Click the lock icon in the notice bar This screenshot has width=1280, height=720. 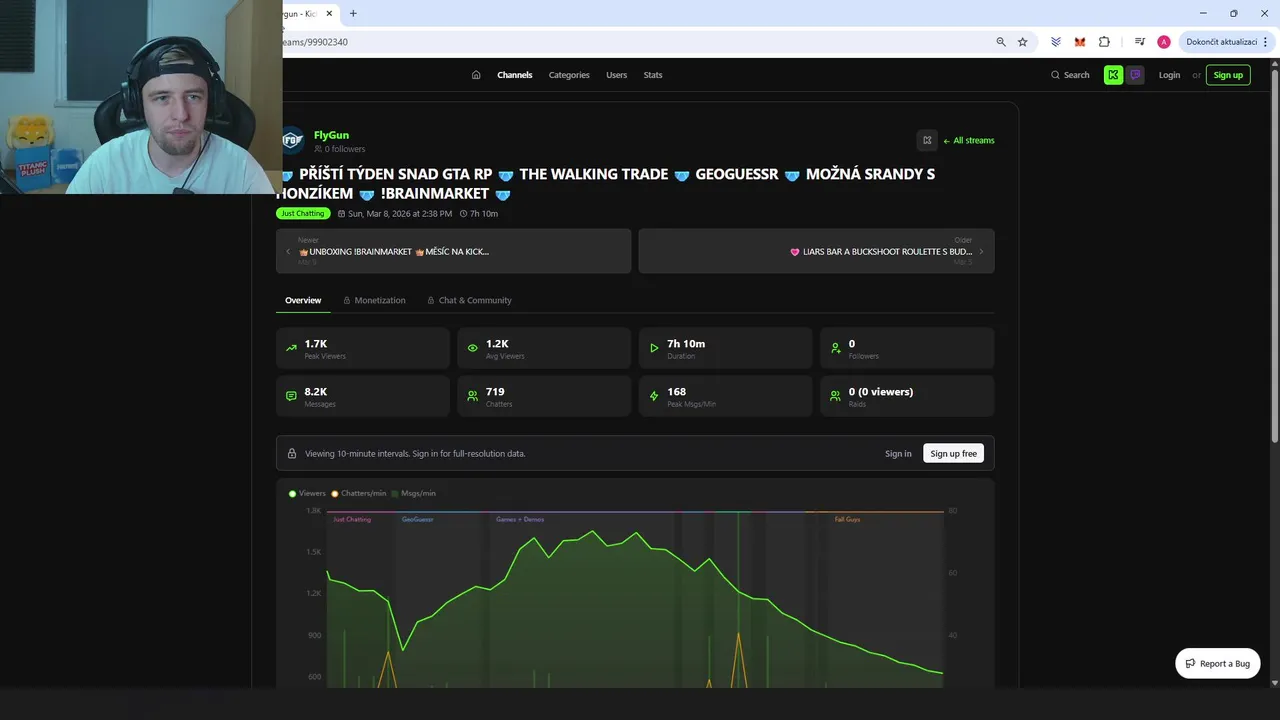click(x=292, y=453)
